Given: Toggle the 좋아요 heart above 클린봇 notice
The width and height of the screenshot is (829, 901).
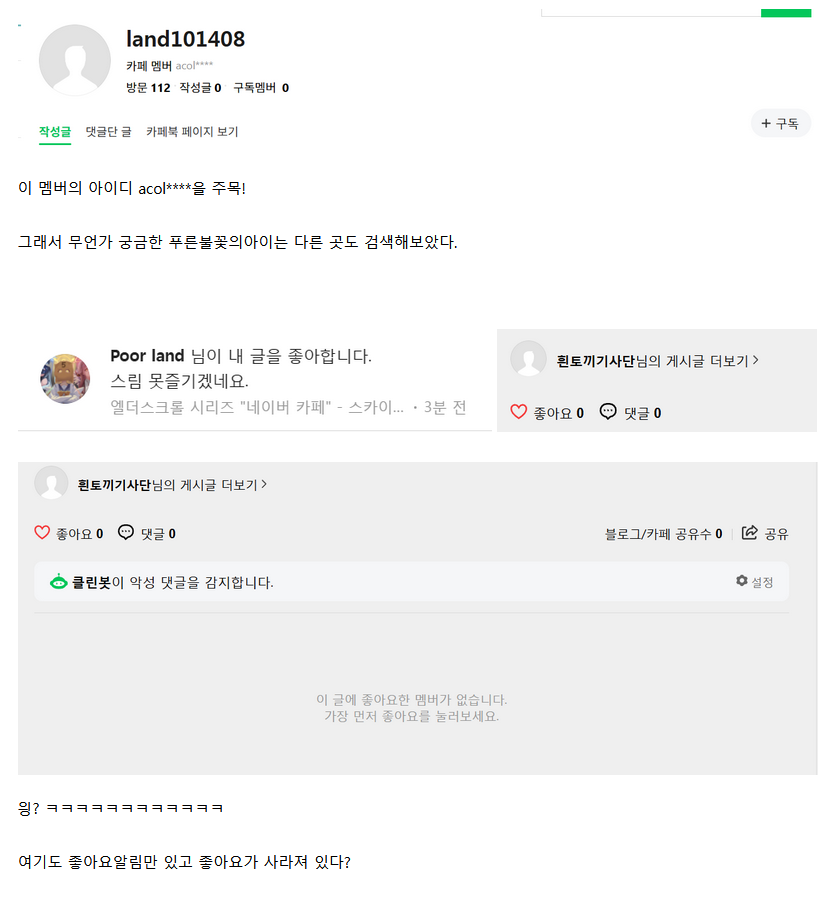Looking at the screenshot, I should click(x=42, y=533).
